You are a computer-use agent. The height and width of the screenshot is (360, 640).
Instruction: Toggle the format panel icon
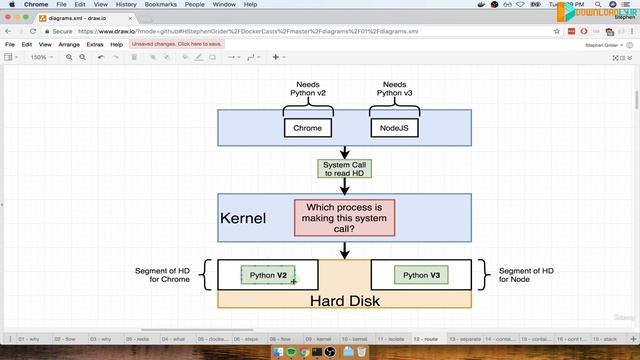pos(622,58)
